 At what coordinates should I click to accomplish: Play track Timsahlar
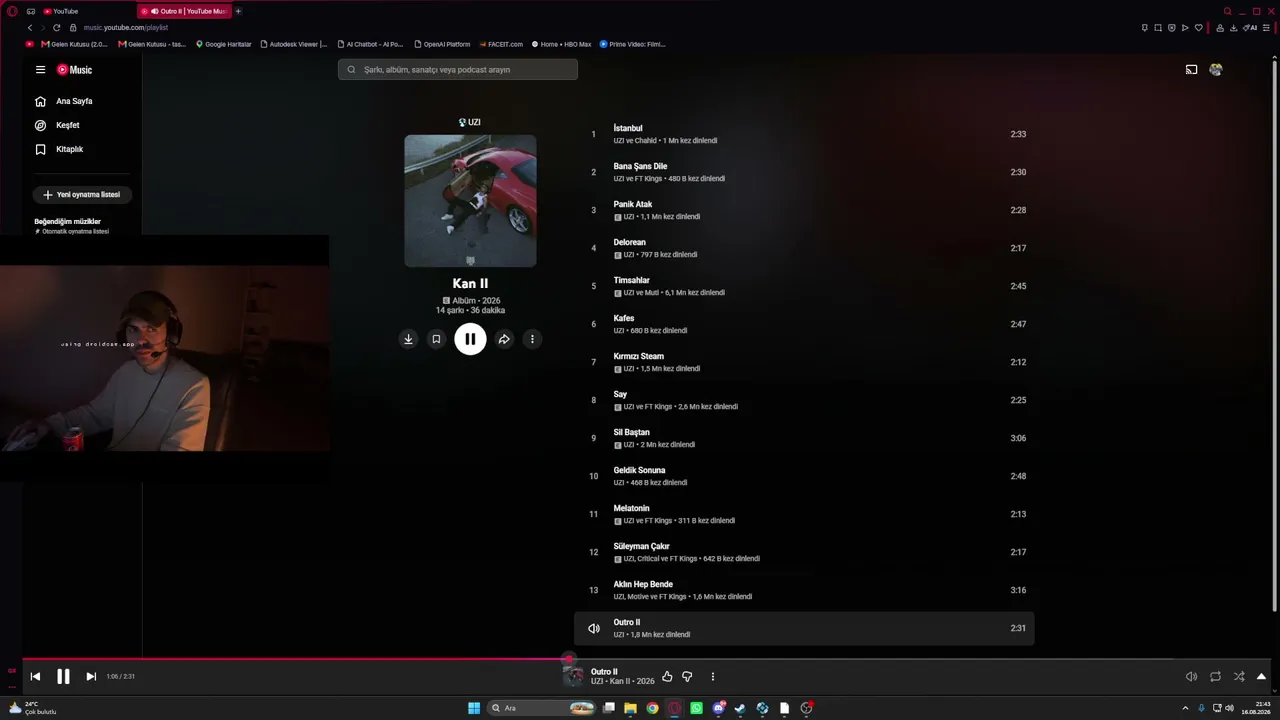(804, 286)
